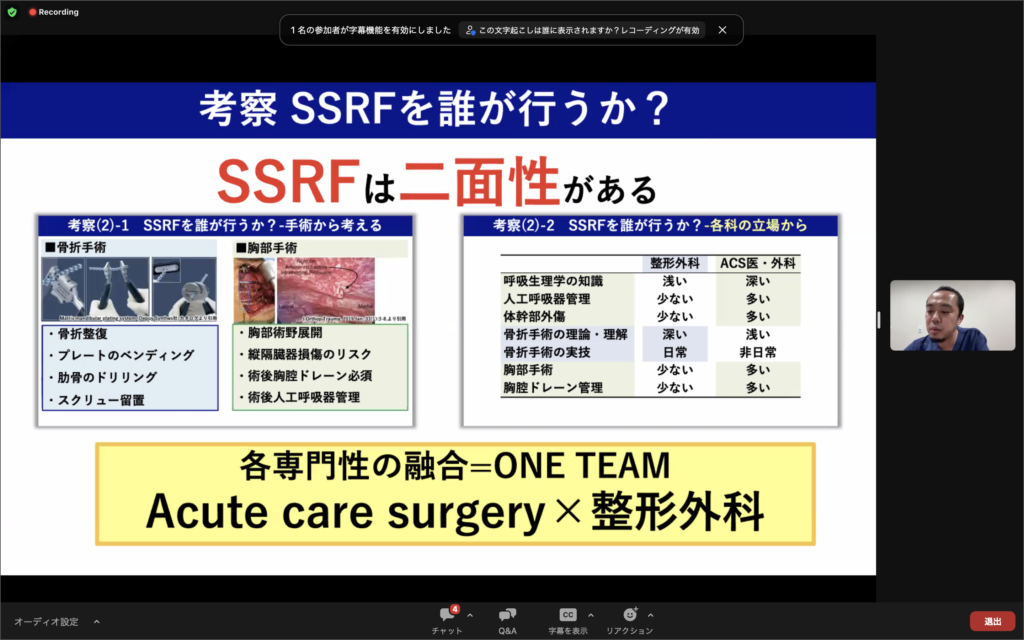Open the Q&A panel
The width and height of the screenshot is (1024, 640).
coord(507,619)
